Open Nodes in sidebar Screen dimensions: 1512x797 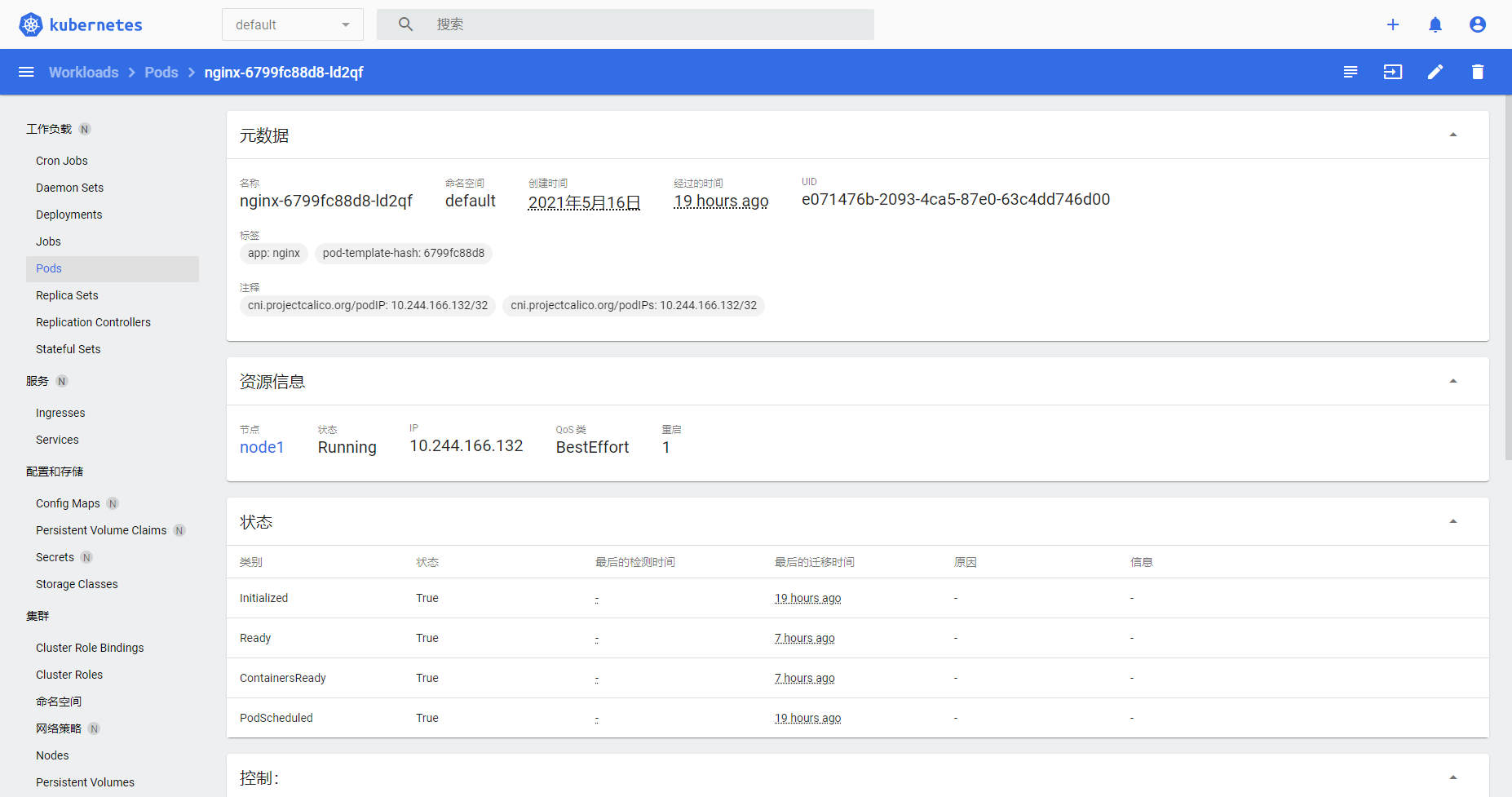tap(52, 755)
